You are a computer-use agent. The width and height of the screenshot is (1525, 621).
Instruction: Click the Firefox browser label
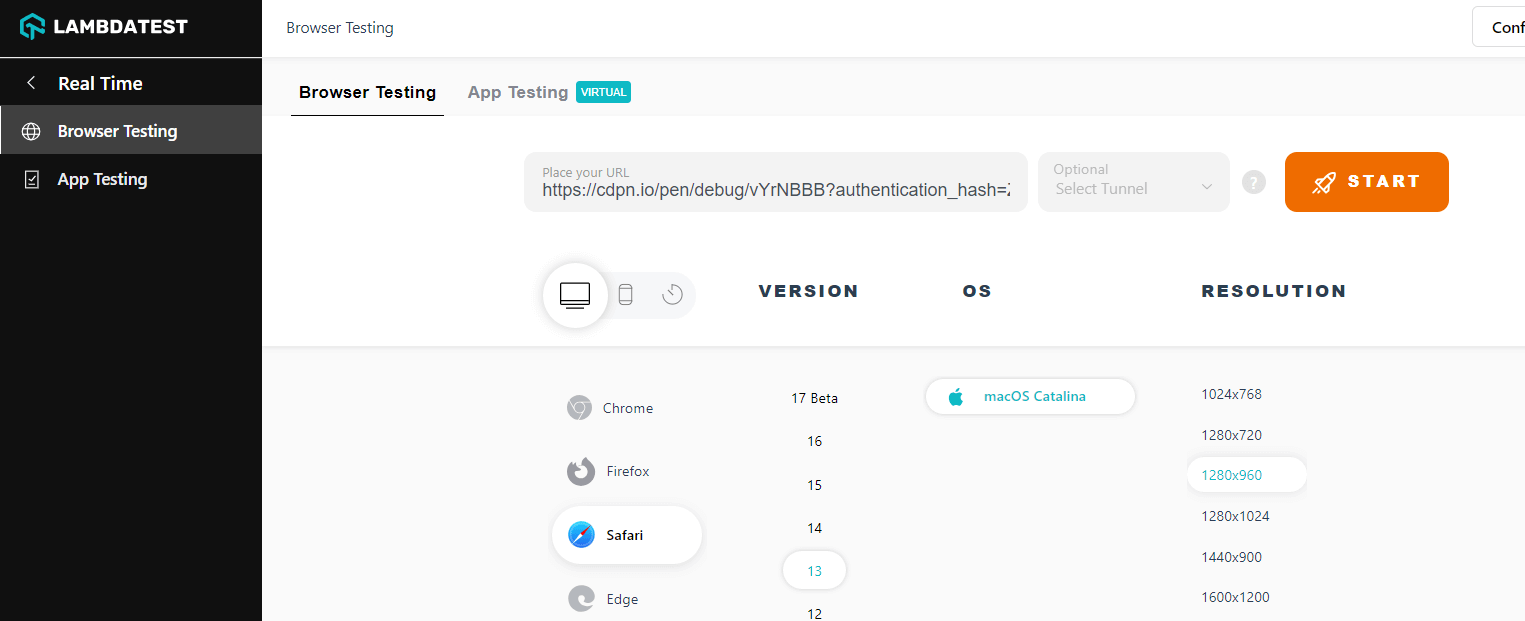tap(628, 471)
